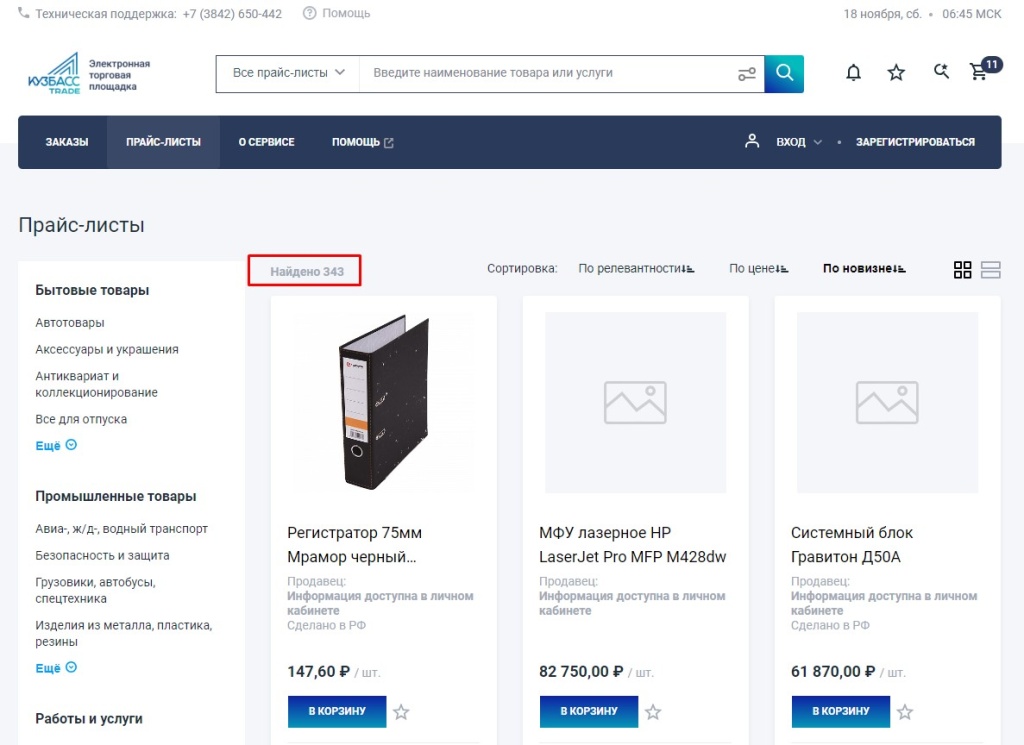
Task: Sort by По новизне
Action: point(864,268)
